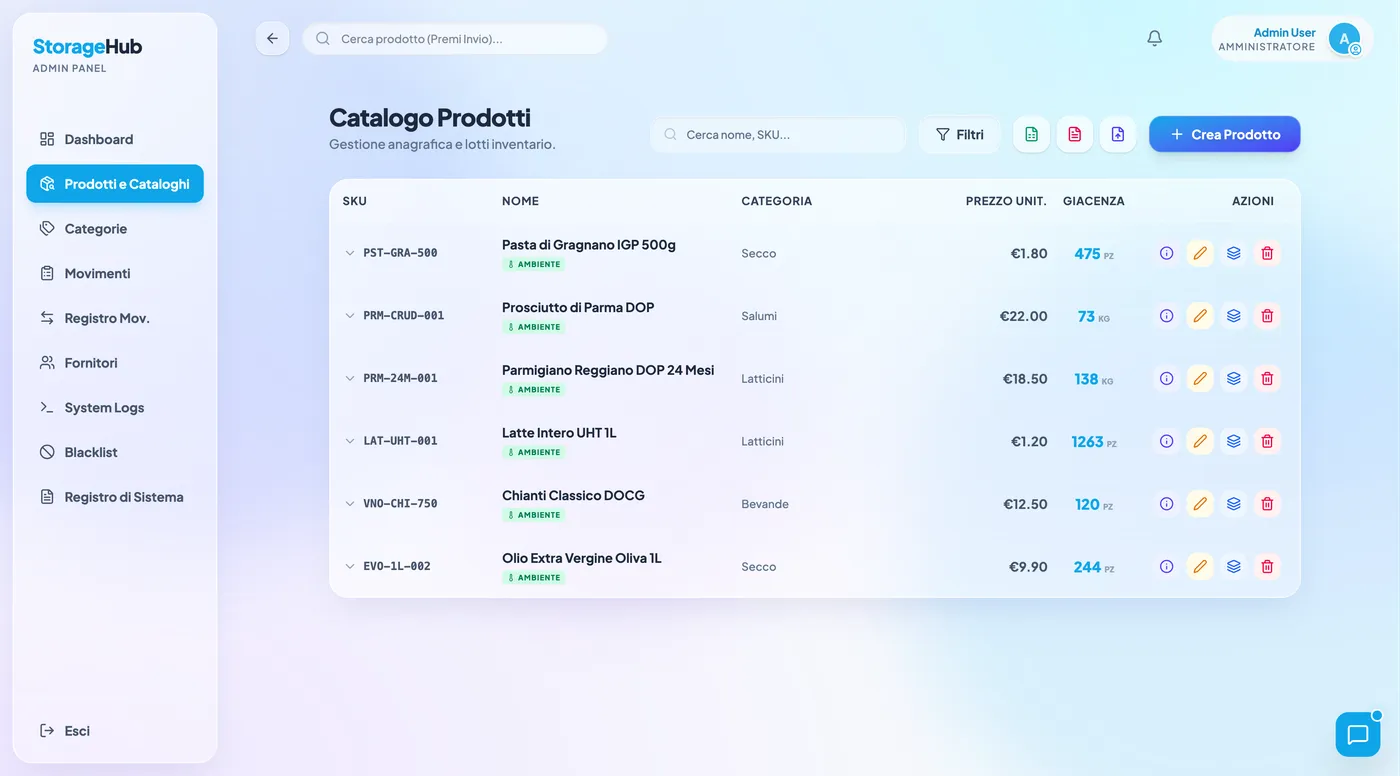
Task: Delete Prosciutto di Parma DOP
Action: [1267, 316]
